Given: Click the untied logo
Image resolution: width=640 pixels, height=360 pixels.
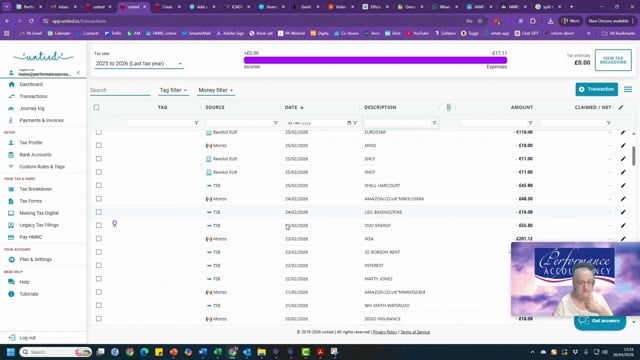Looking at the screenshot, I should 43,56.
